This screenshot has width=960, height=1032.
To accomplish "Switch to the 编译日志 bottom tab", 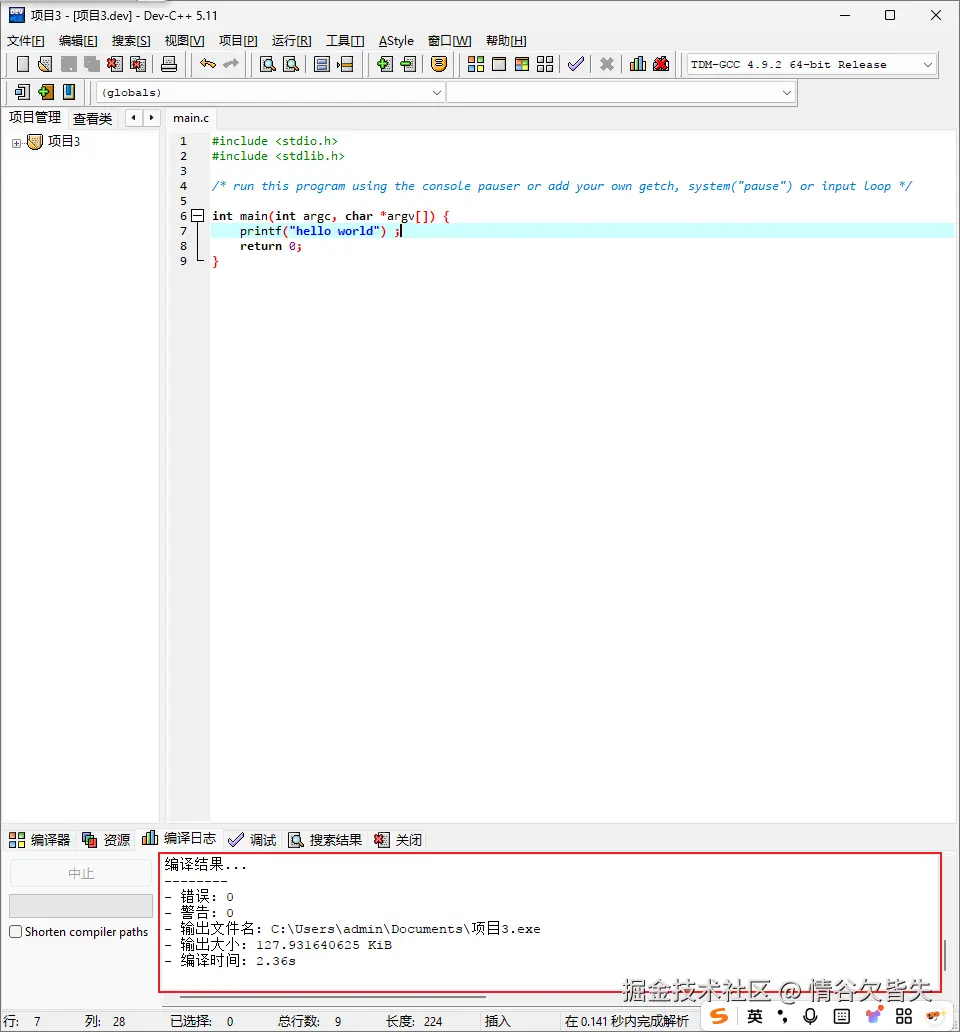I will pyautogui.click(x=179, y=838).
